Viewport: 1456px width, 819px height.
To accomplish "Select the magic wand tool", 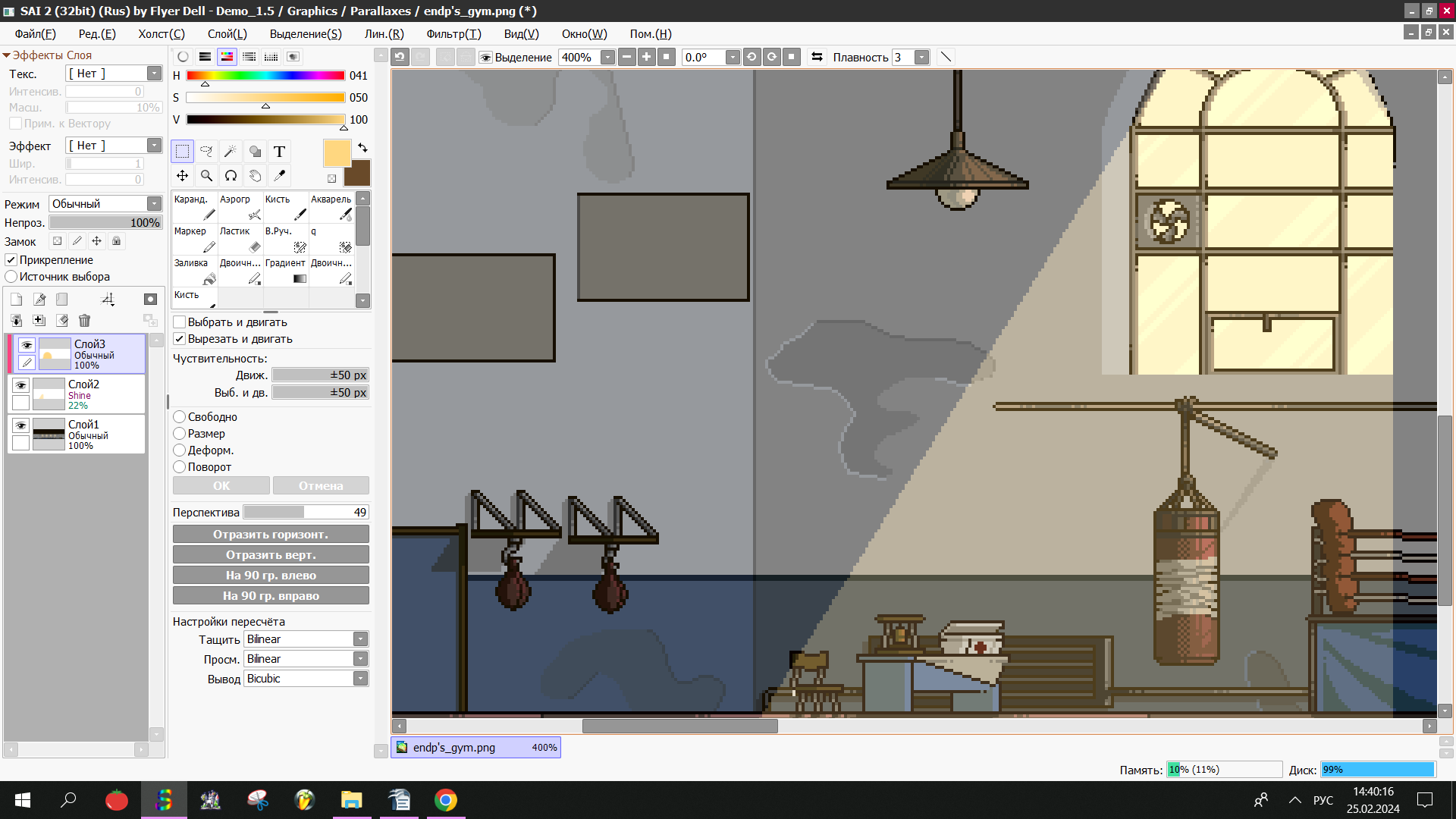I will click(231, 152).
